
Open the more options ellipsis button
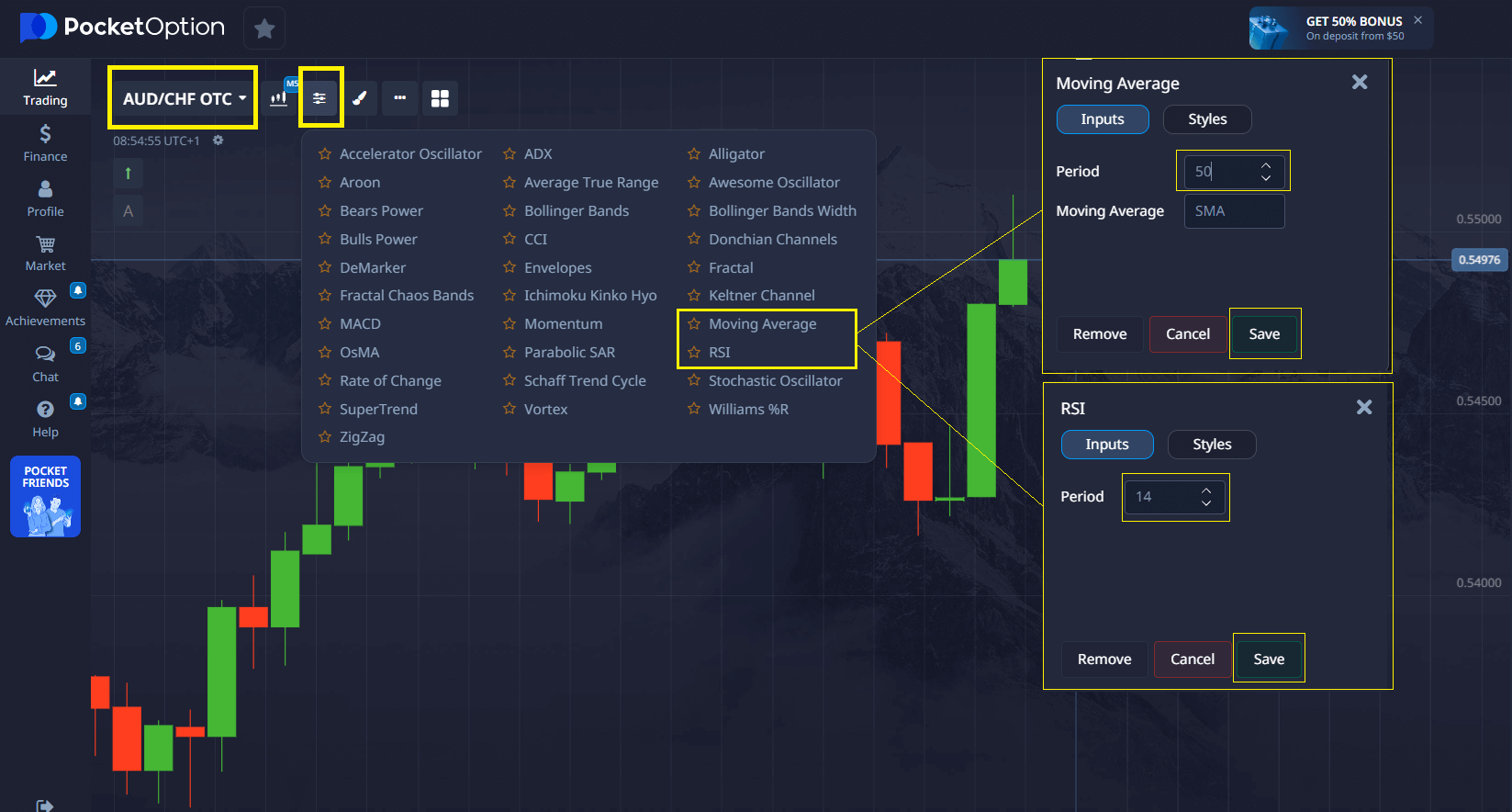coord(400,98)
